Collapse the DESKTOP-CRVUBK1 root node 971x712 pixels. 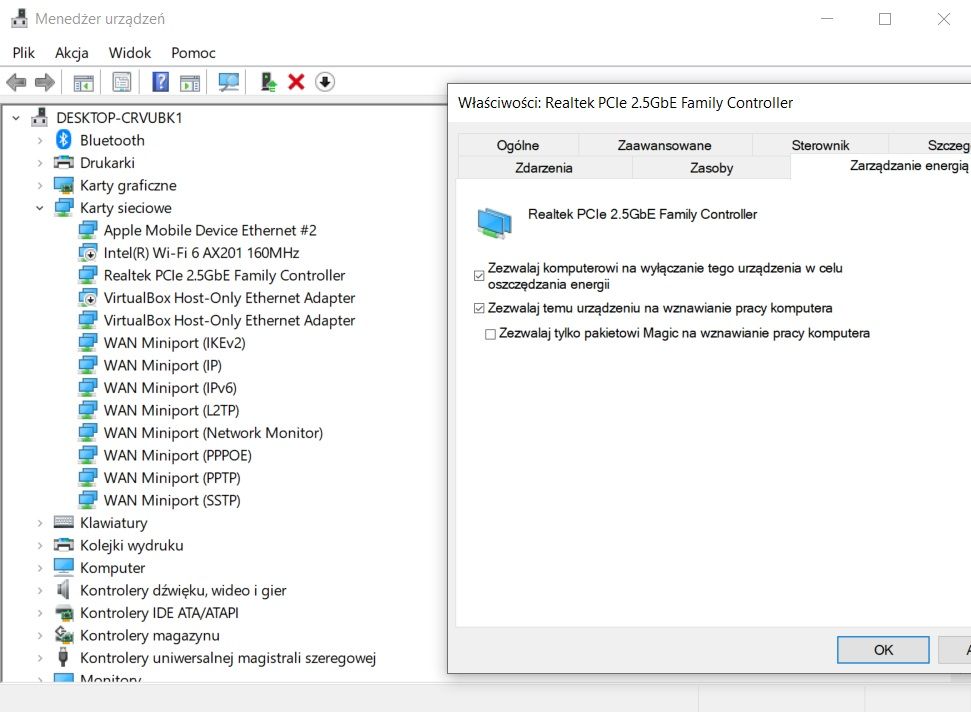[x=17, y=118]
